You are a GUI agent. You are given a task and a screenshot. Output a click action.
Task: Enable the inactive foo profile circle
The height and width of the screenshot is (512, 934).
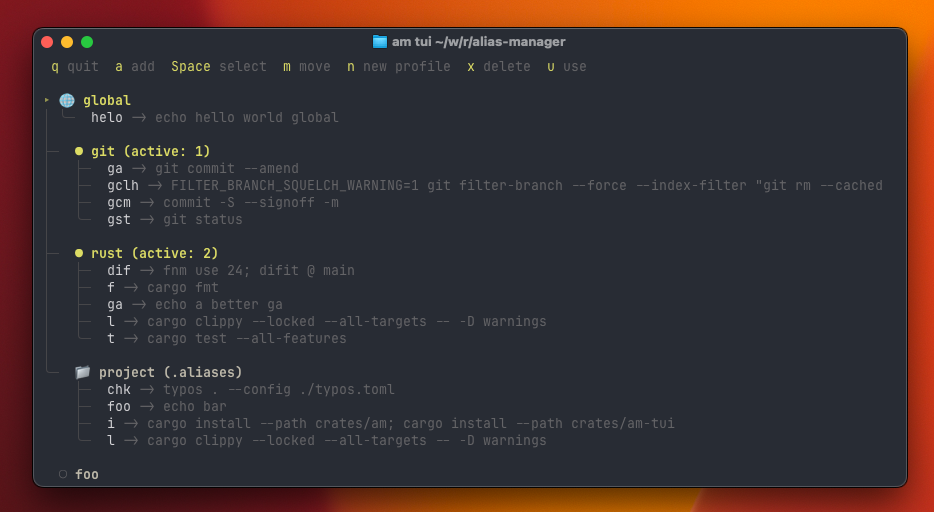click(63, 474)
